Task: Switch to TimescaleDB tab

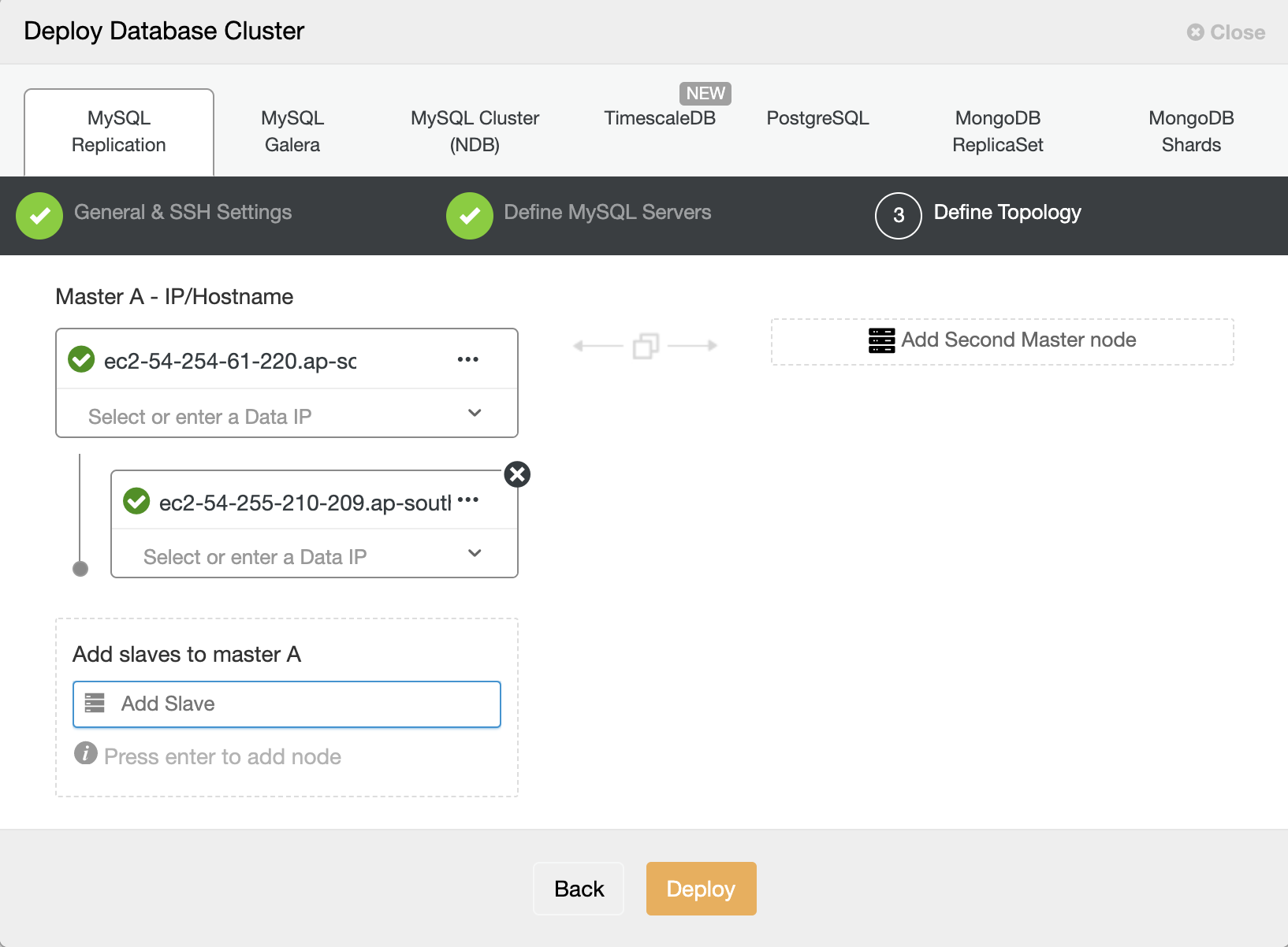Action: [660, 118]
